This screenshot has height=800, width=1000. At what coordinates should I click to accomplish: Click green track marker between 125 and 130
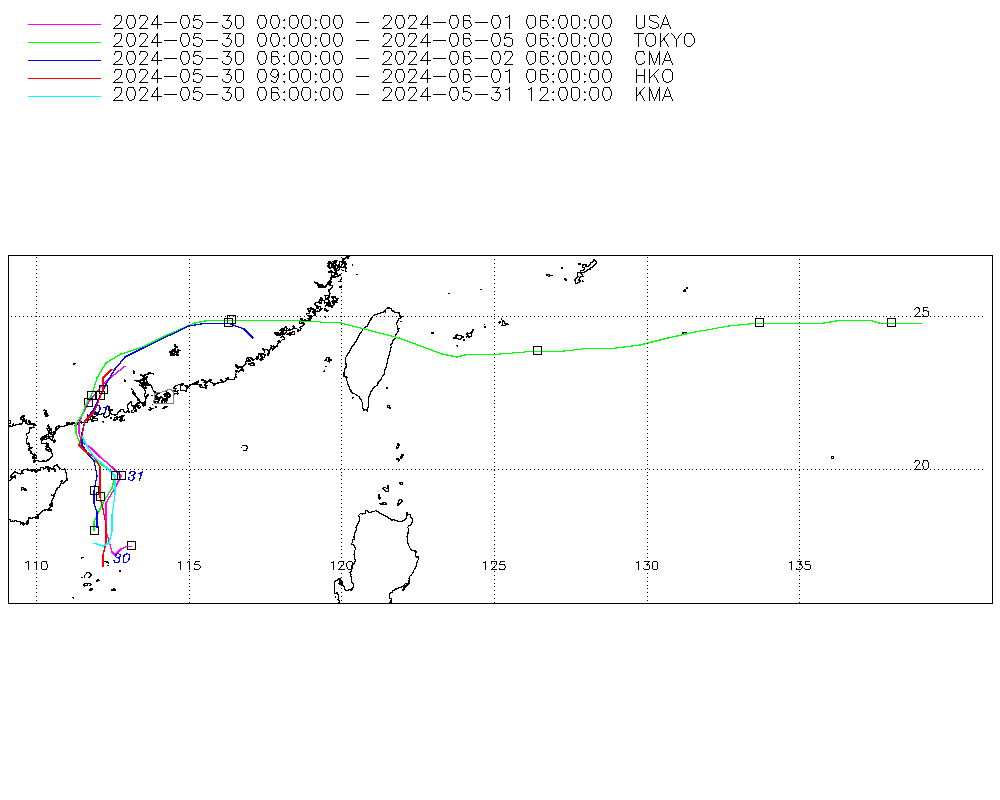[537, 350]
